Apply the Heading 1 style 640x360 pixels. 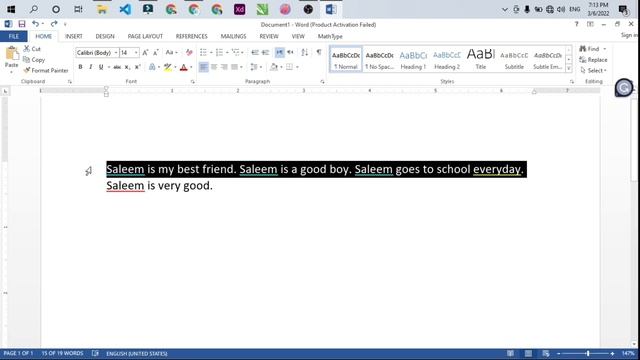413,60
